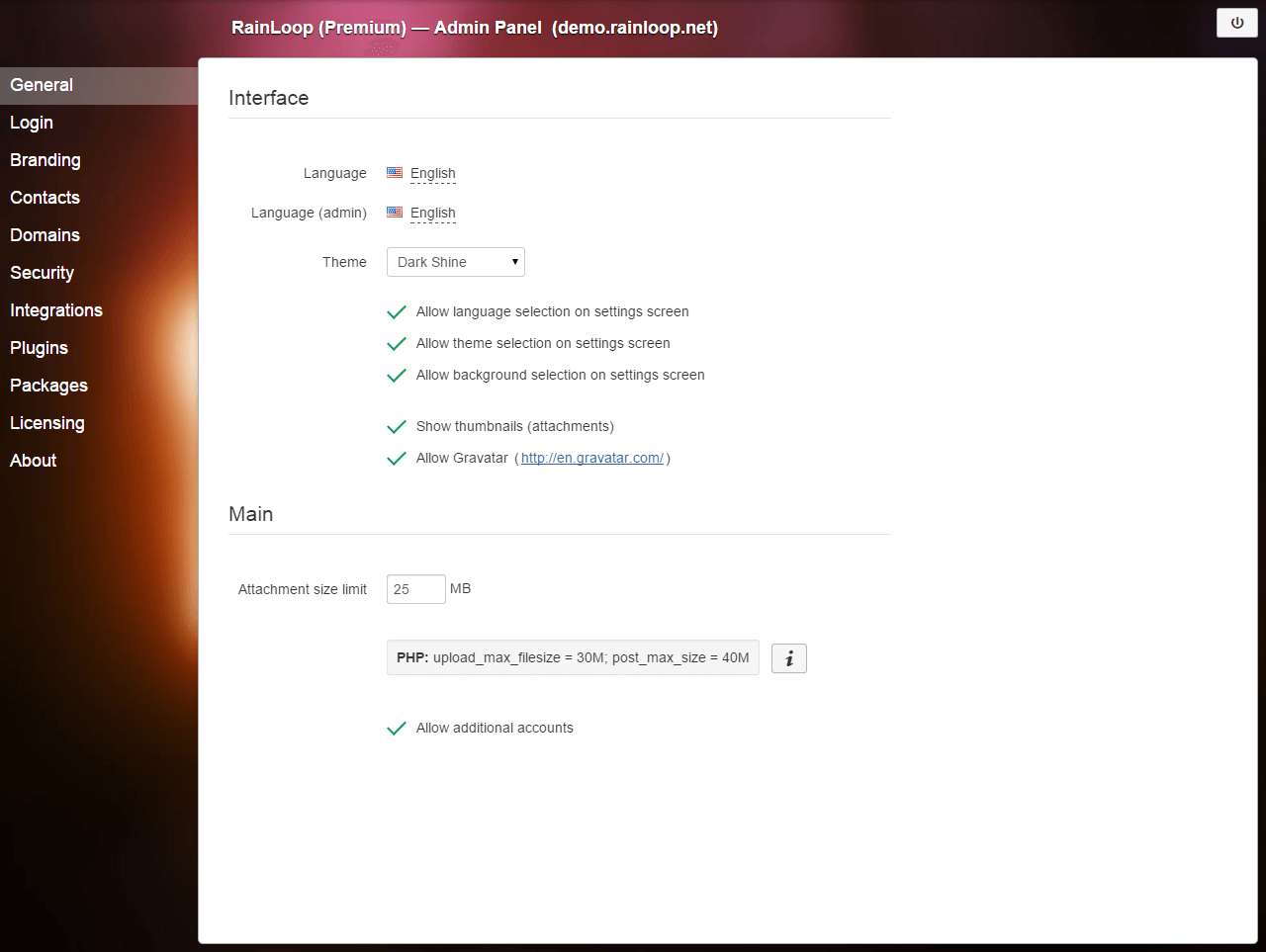
Task: Open the Domains settings page
Action: click(x=45, y=235)
